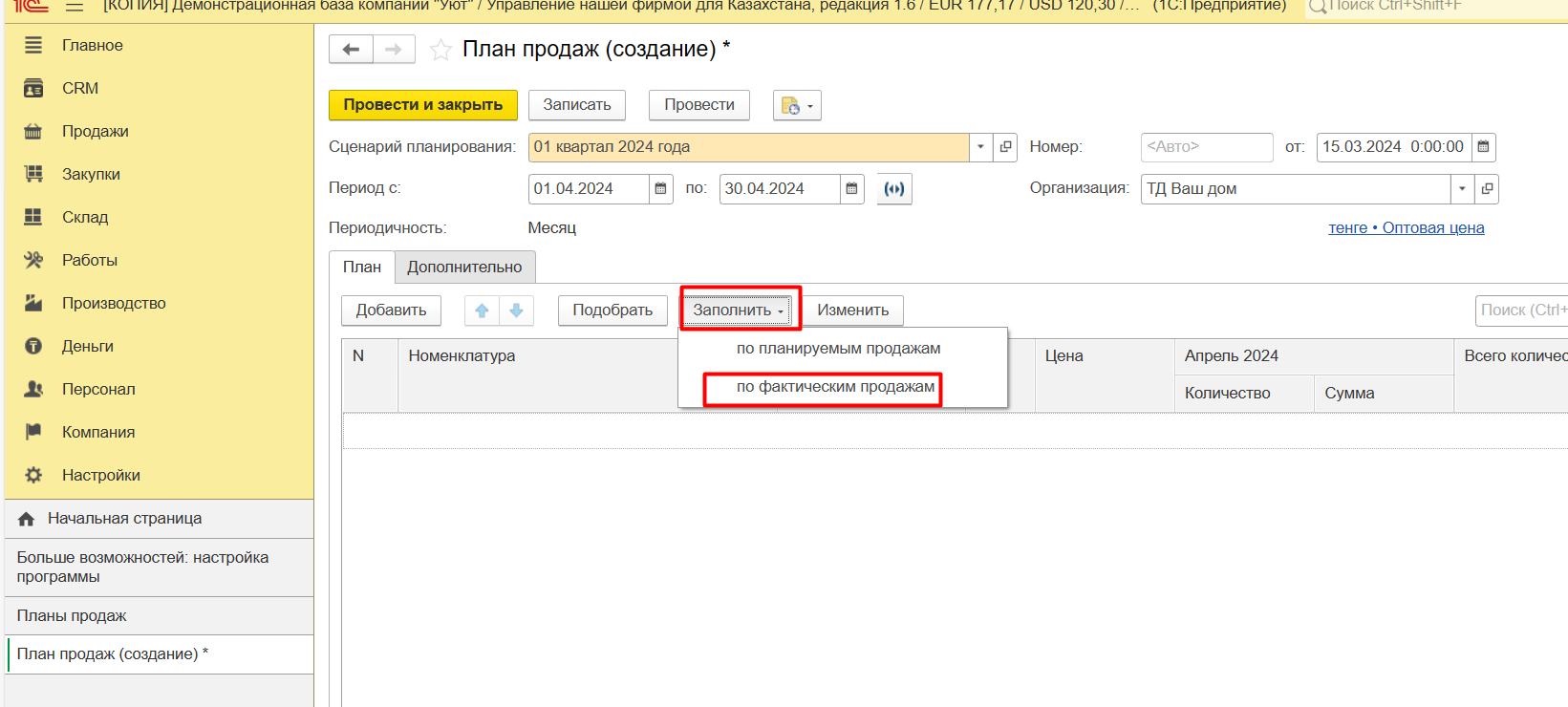1568x707 pixels.
Task: Move row down with arrow button
Action: (516, 311)
